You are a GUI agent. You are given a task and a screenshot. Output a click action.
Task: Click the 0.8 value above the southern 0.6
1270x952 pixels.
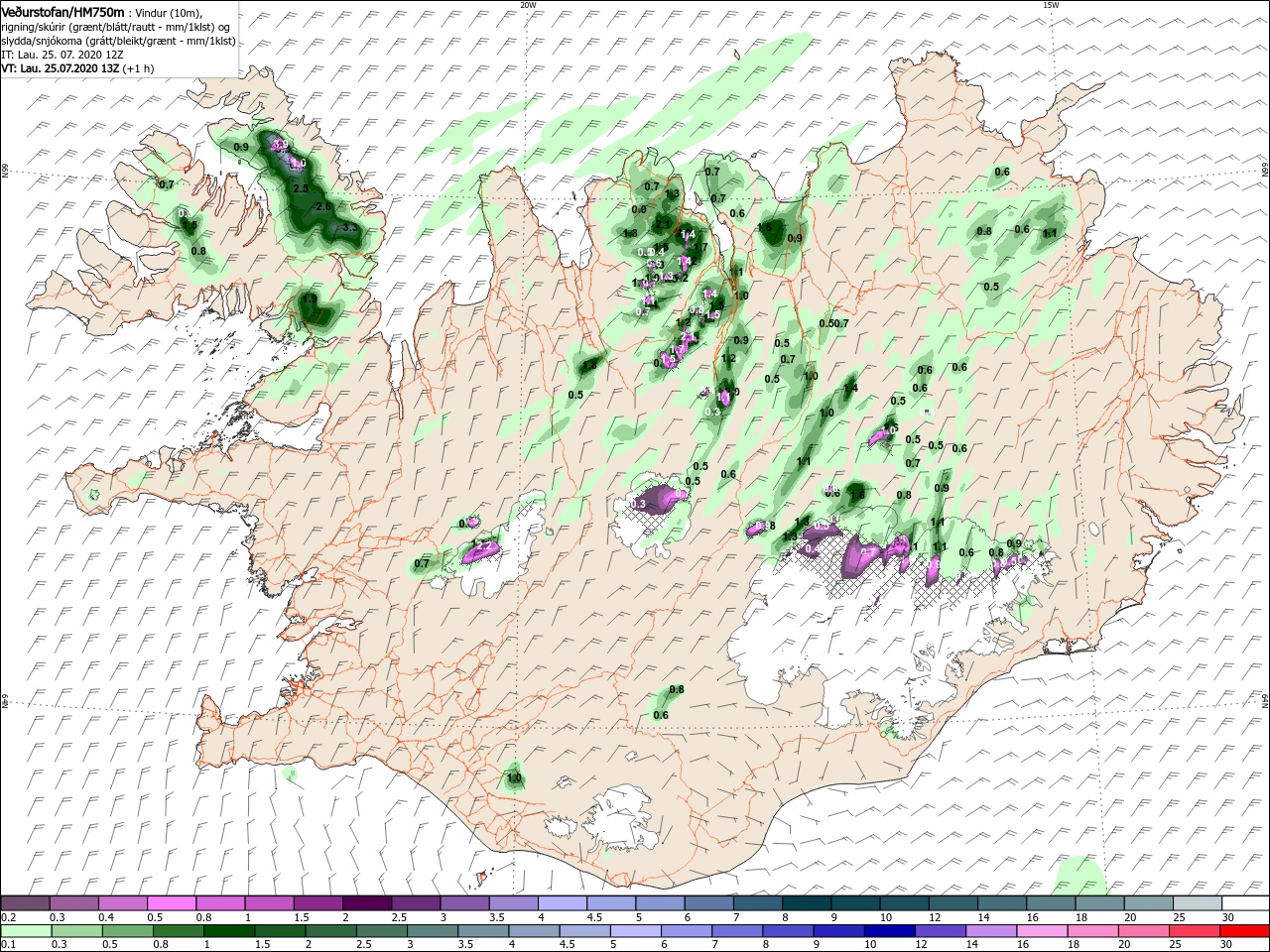pyautogui.click(x=677, y=689)
